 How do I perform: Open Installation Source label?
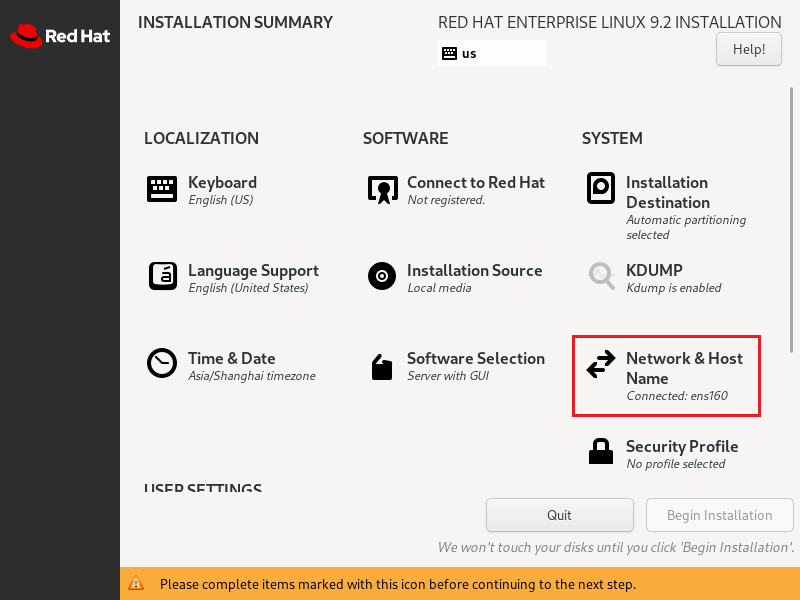[474, 270]
